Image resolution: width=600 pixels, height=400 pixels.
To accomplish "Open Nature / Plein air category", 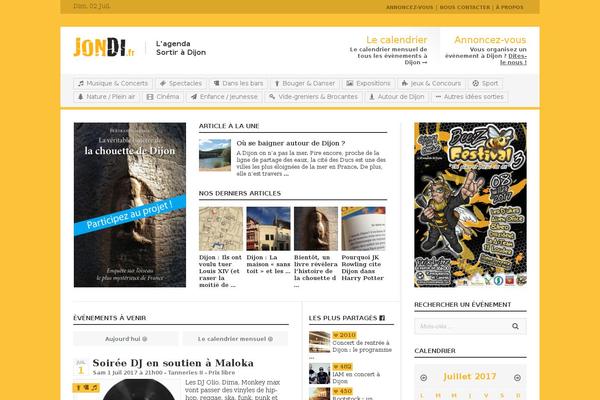I will (106, 97).
